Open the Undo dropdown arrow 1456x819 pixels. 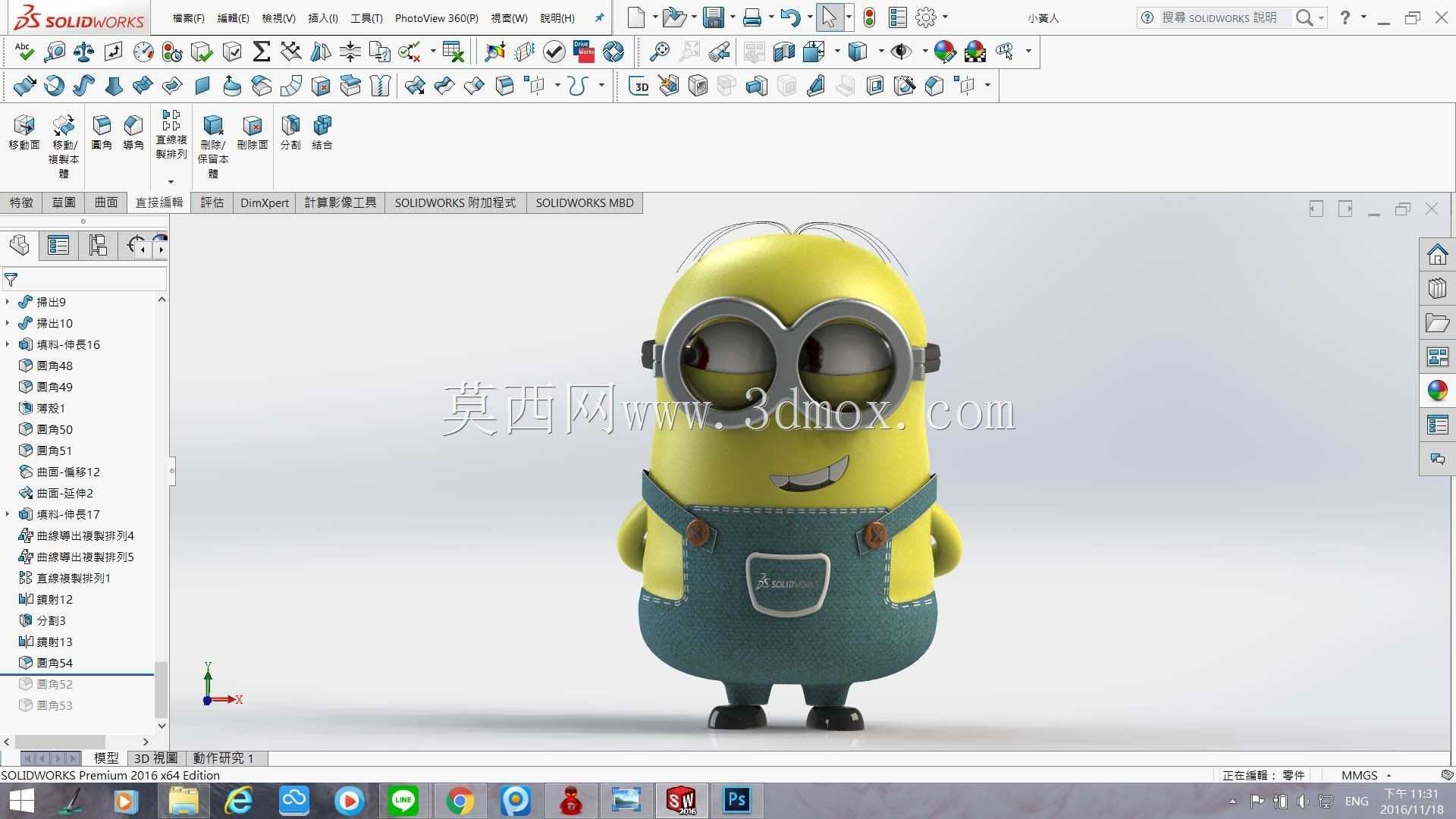[810, 17]
